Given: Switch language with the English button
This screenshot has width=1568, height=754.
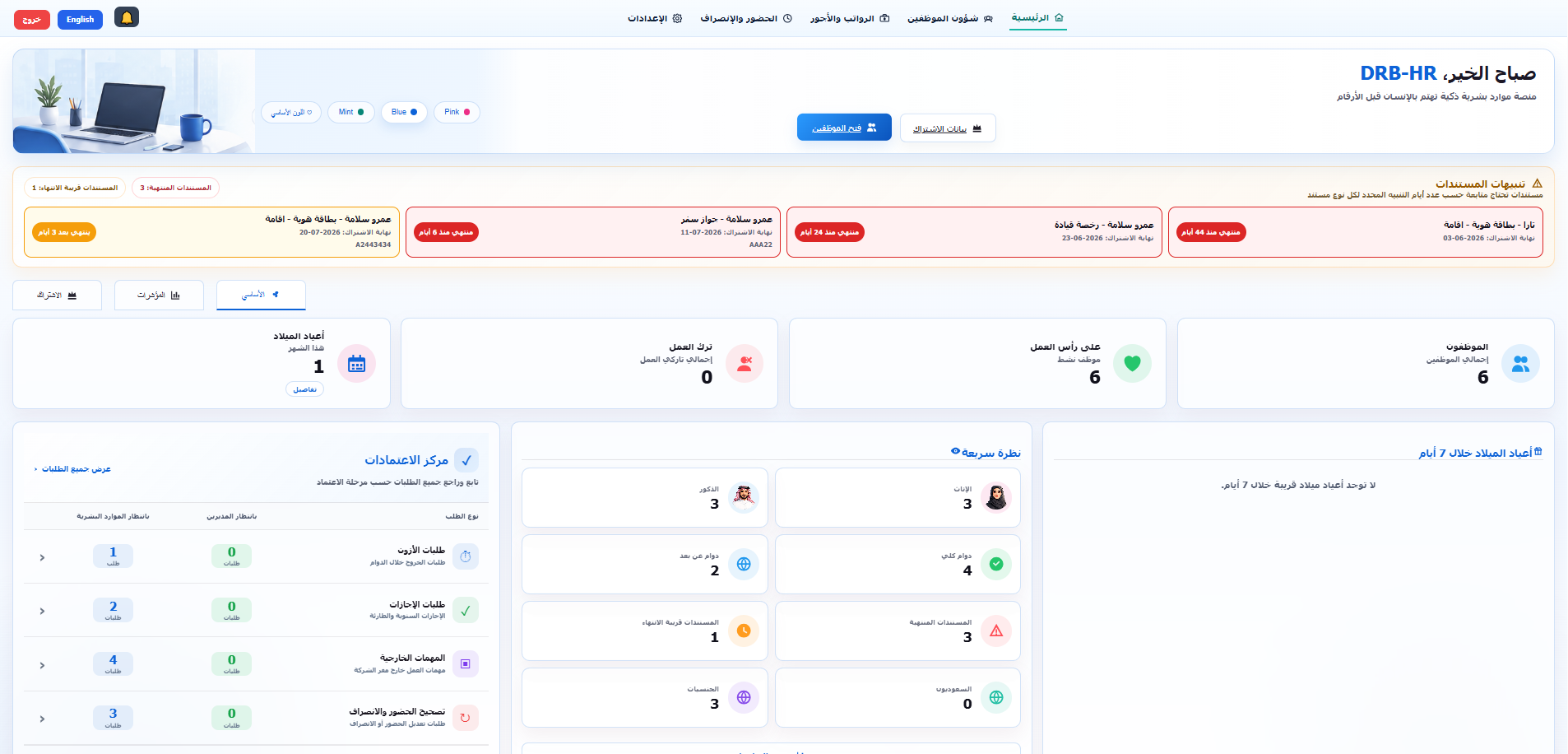Looking at the screenshot, I should [80, 19].
